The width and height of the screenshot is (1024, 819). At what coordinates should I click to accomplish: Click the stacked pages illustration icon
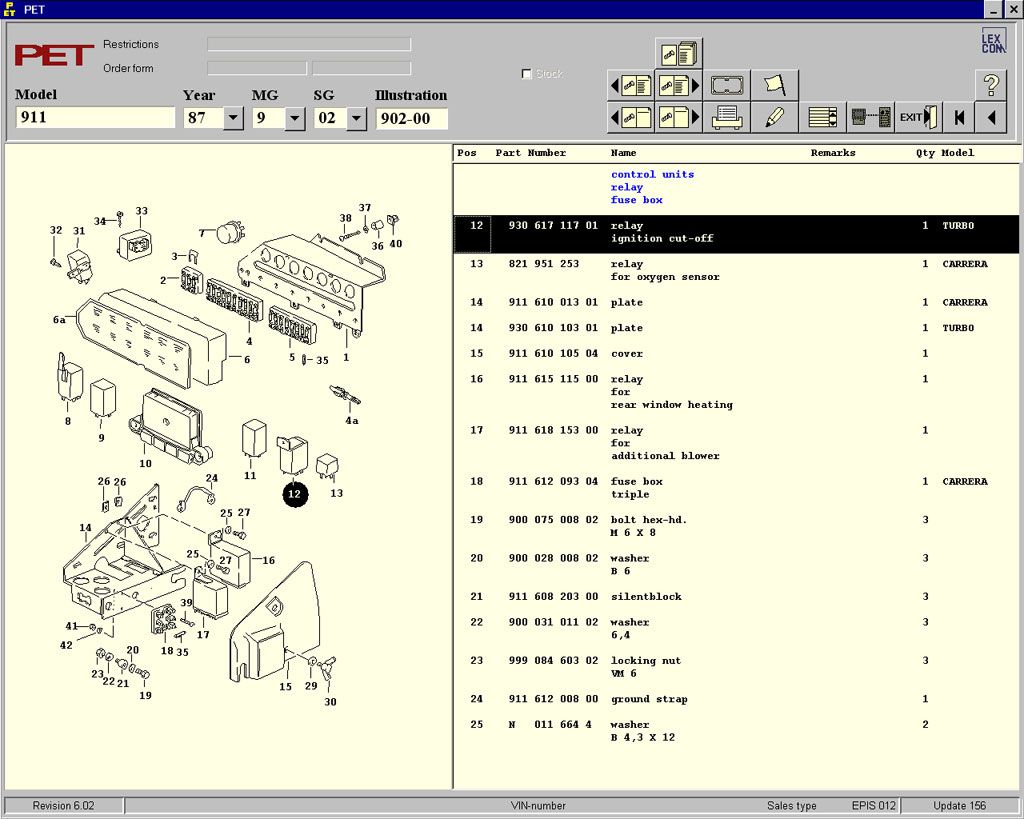coord(679,53)
